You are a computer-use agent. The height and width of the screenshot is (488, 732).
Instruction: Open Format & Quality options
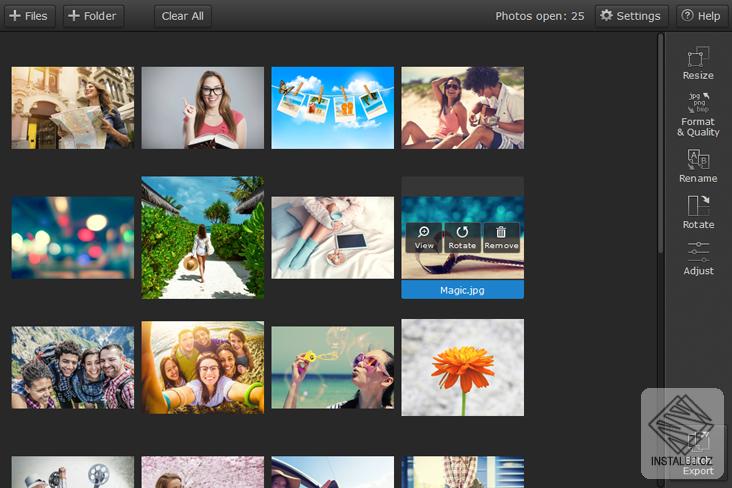(698, 114)
